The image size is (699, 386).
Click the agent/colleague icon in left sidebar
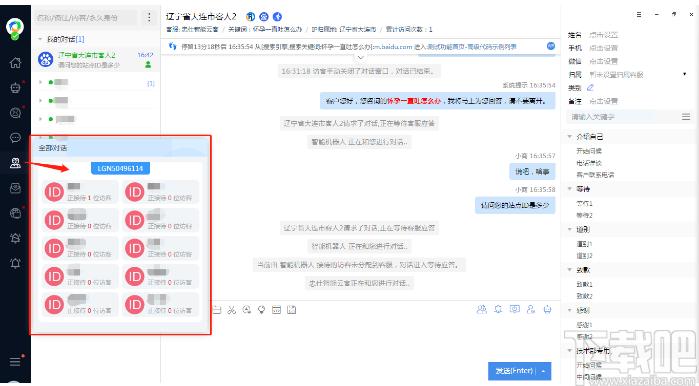point(15,163)
